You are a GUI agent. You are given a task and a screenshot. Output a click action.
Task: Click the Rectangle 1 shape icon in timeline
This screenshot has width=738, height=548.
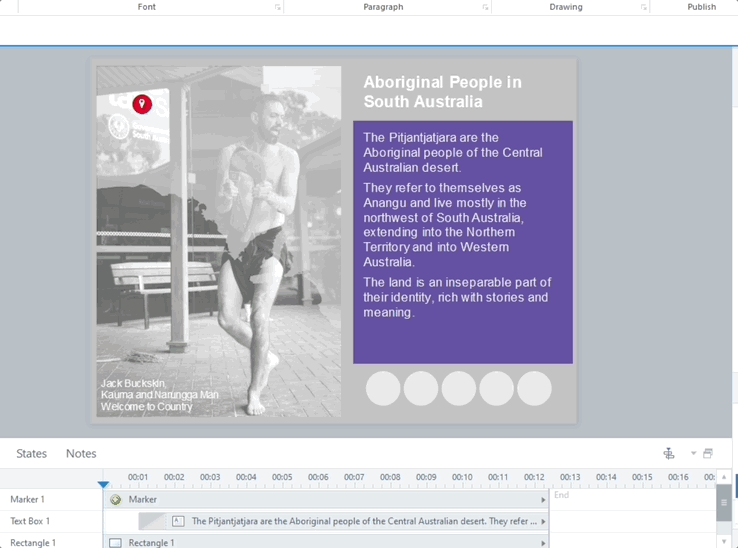point(115,543)
